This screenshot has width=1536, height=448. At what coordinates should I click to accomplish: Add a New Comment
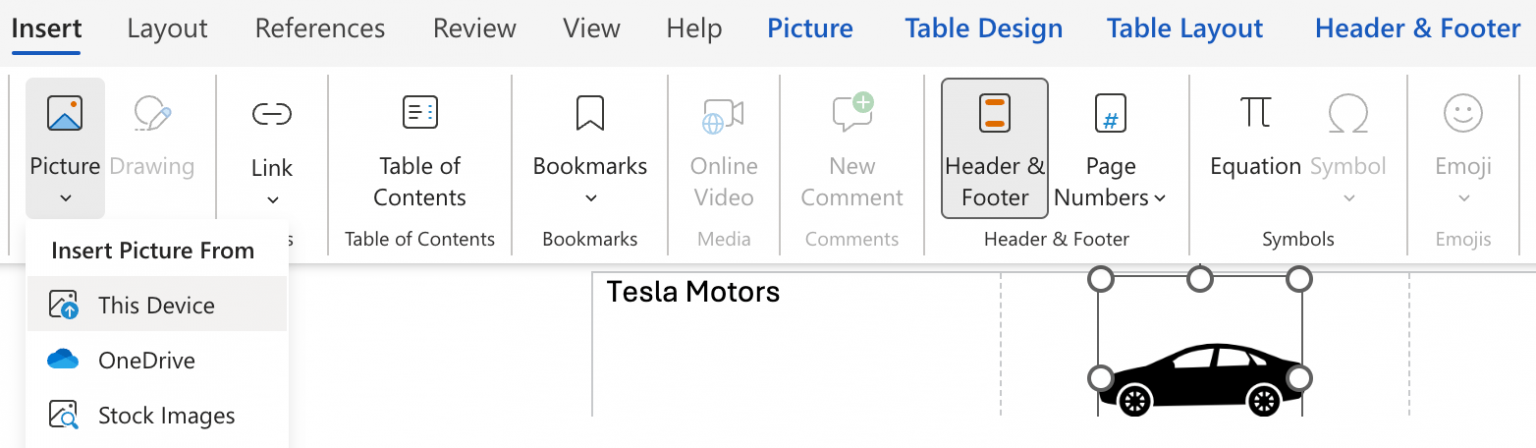(x=852, y=115)
